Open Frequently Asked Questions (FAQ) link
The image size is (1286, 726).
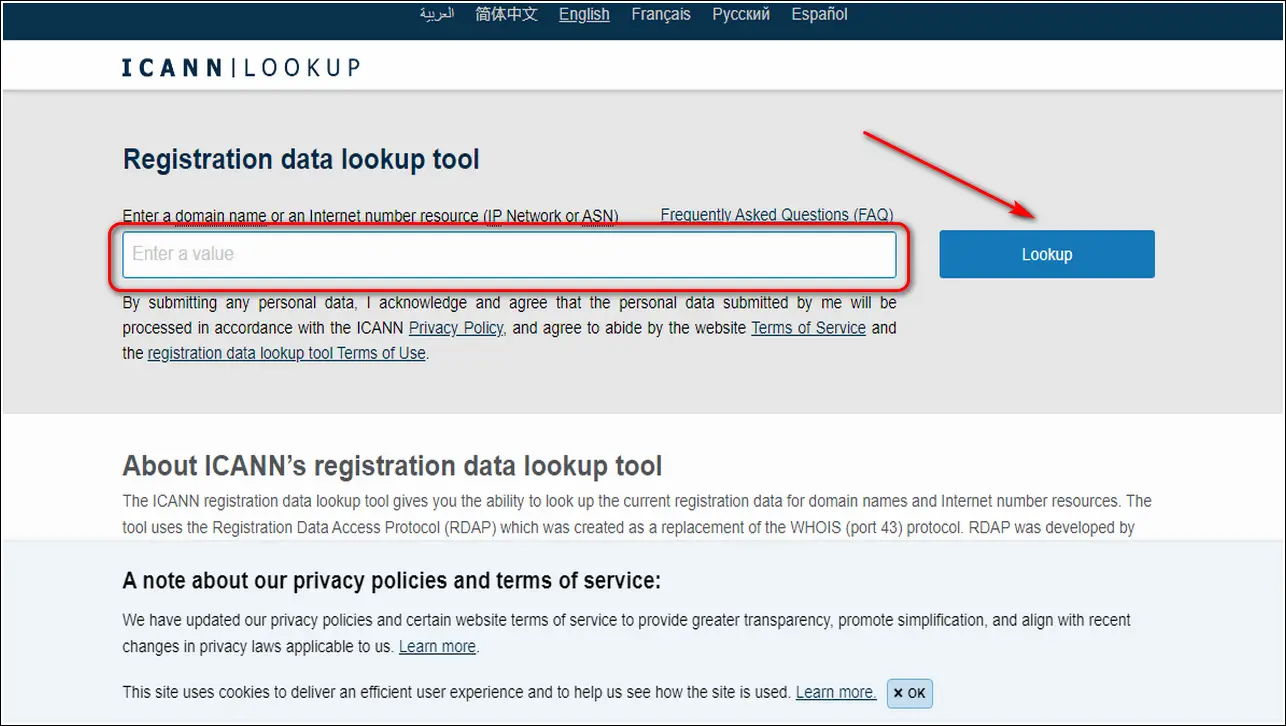point(777,215)
